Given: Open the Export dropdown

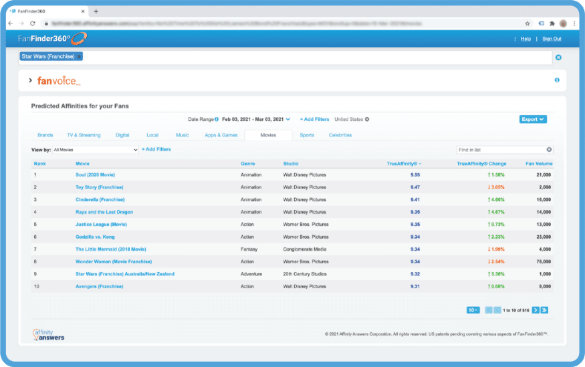Looking at the screenshot, I should tap(533, 119).
